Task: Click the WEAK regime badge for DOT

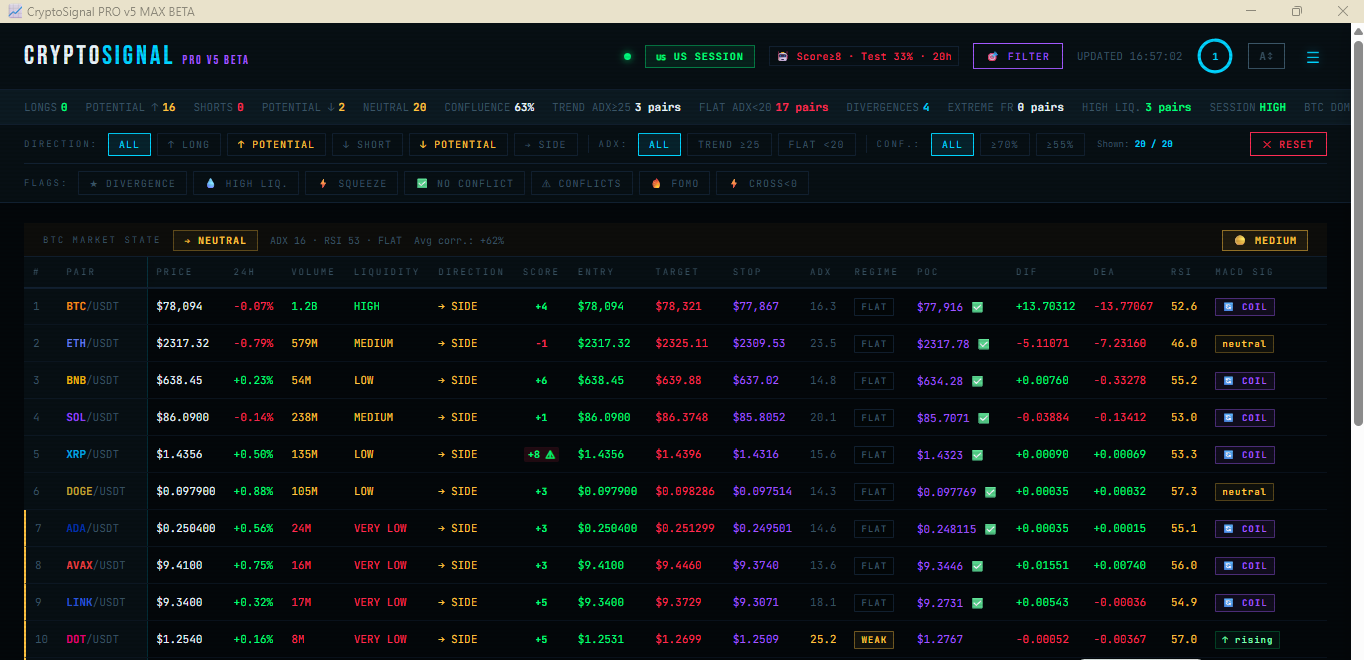Action: click(x=874, y=640)
